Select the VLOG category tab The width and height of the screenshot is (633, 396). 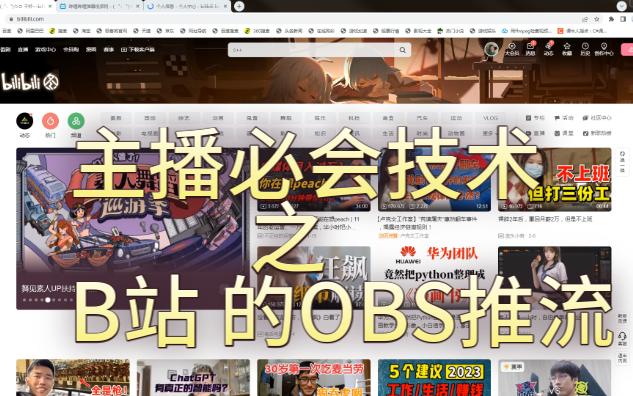coord(490,118)
